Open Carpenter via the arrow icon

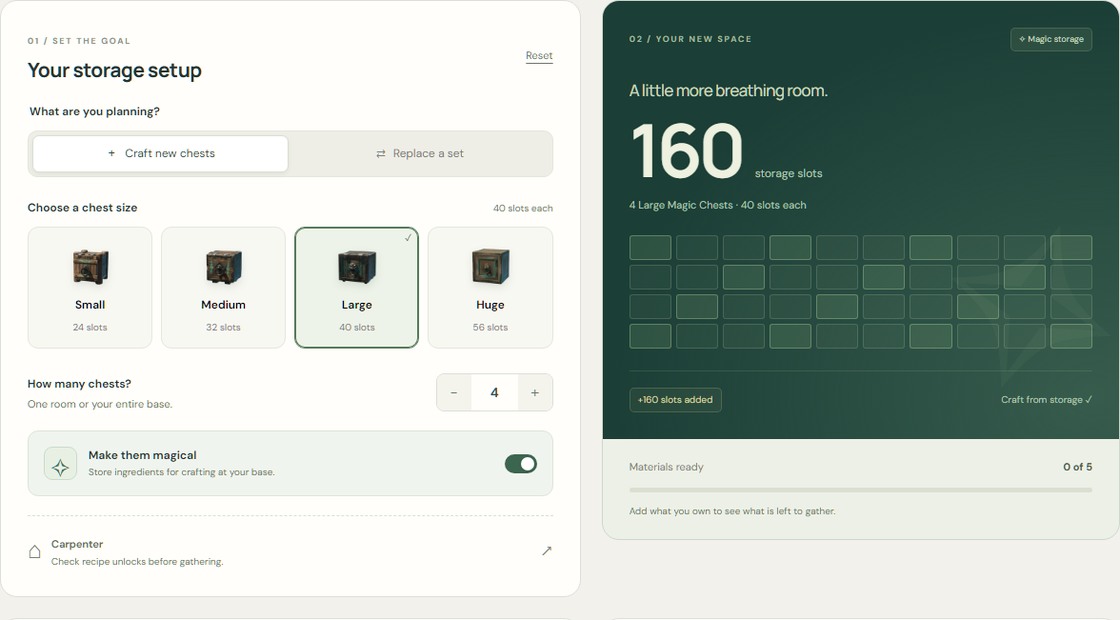click(546, 551)
